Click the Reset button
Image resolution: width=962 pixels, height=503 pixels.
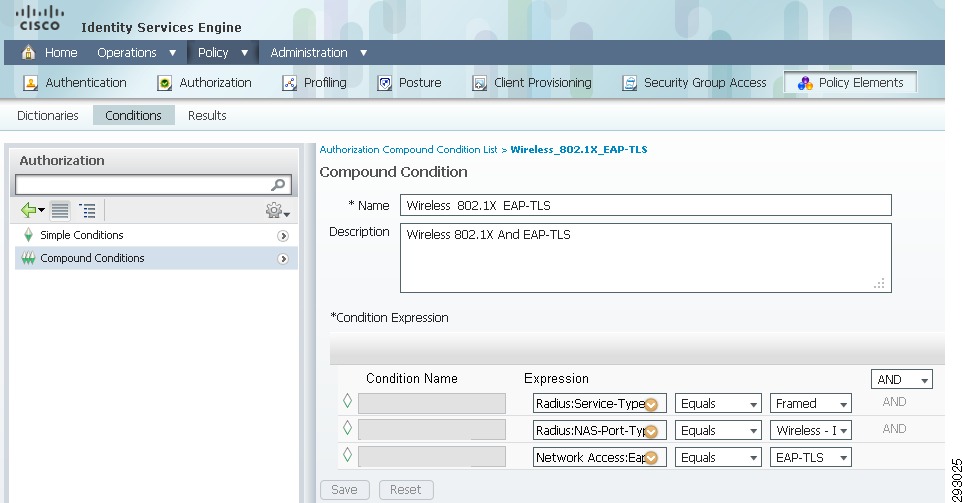tap(406, 490)
